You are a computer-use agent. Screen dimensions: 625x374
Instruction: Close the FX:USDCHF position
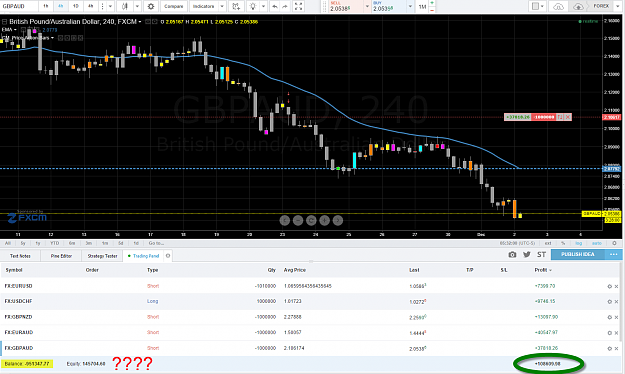coord(616,302)
